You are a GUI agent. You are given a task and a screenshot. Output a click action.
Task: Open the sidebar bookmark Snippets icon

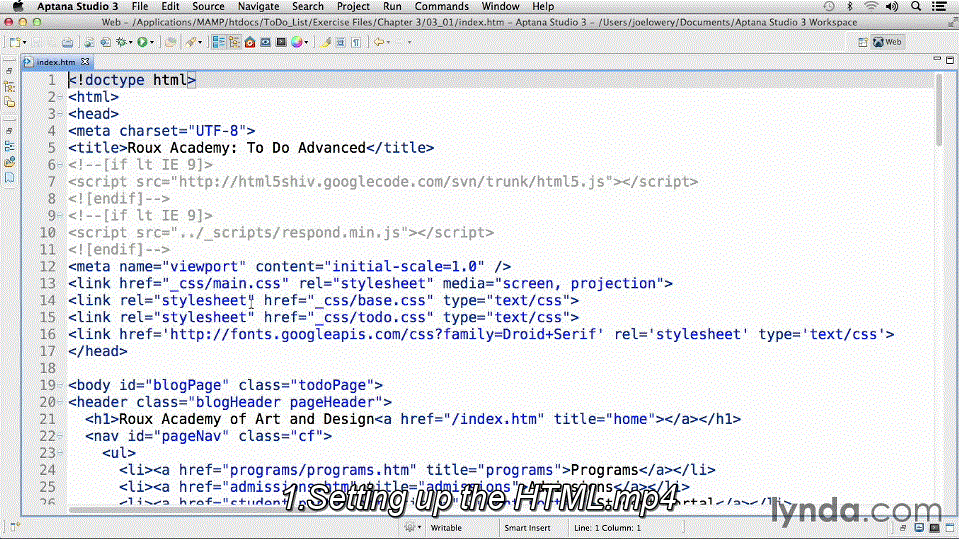coord(9,177)
